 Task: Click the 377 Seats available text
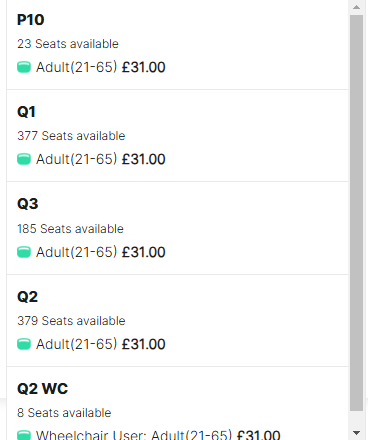click(x=71, y=136)
